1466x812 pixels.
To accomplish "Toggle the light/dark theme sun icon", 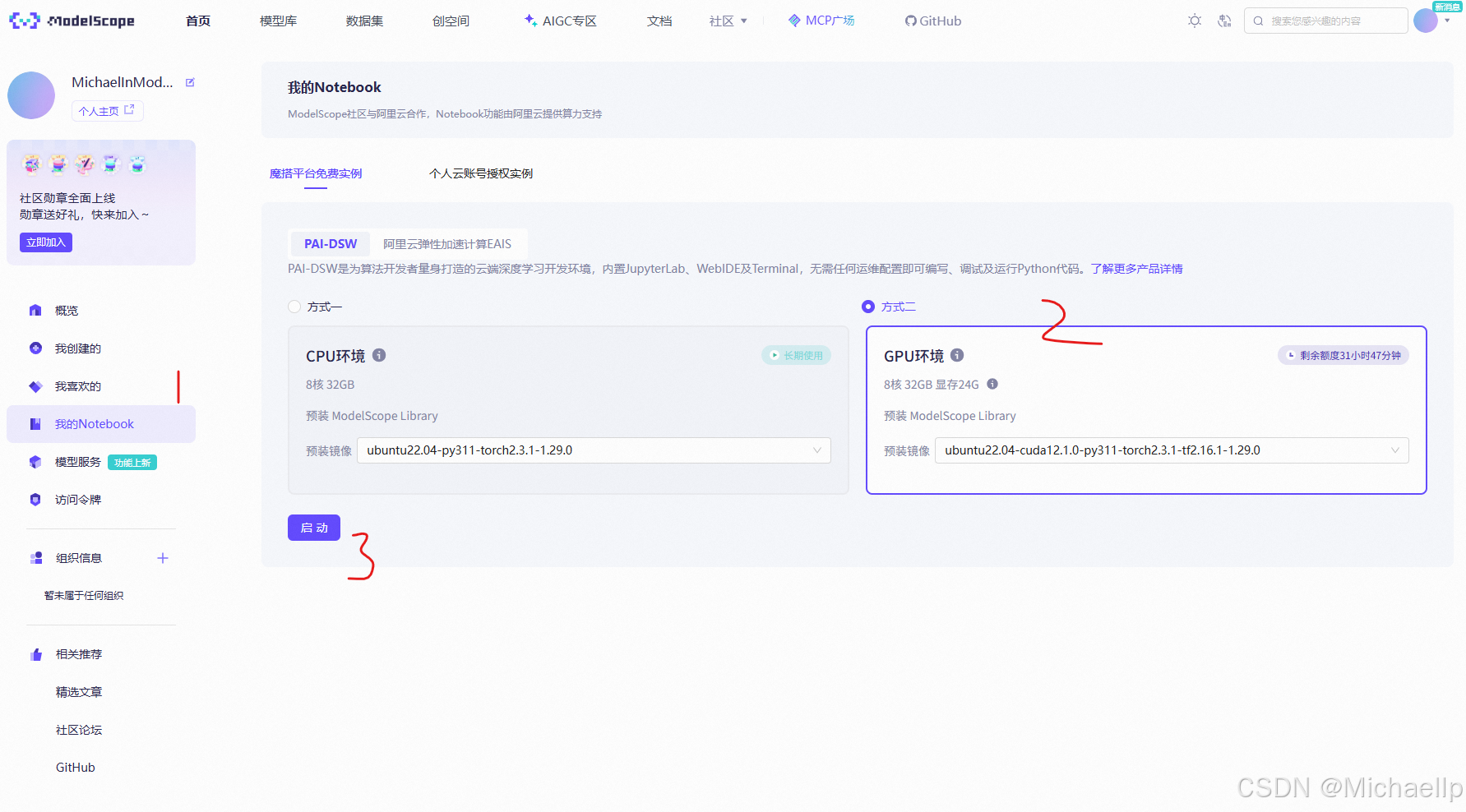I will point(1195,21).
